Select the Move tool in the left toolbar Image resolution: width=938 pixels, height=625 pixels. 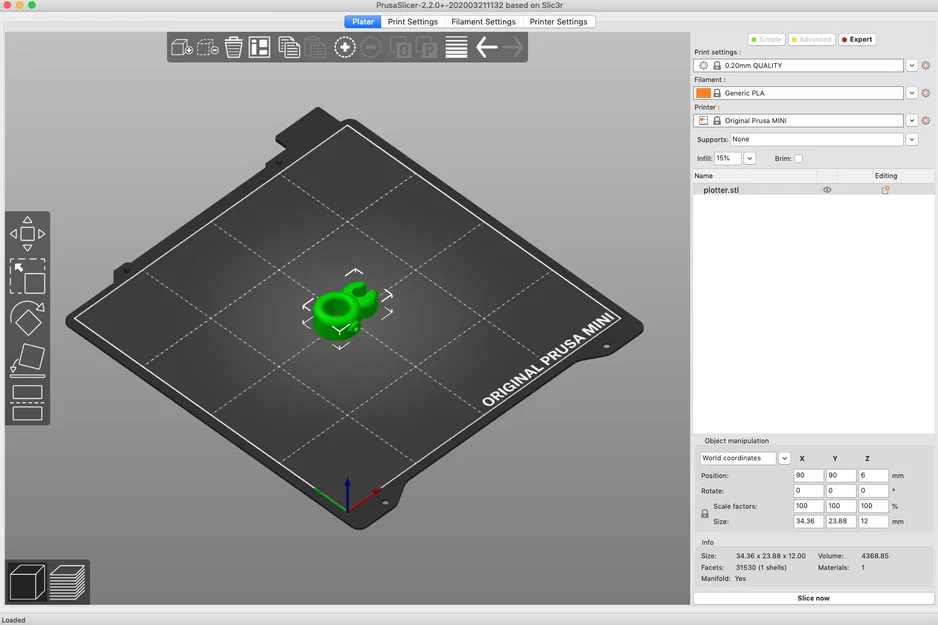(27, 234)
